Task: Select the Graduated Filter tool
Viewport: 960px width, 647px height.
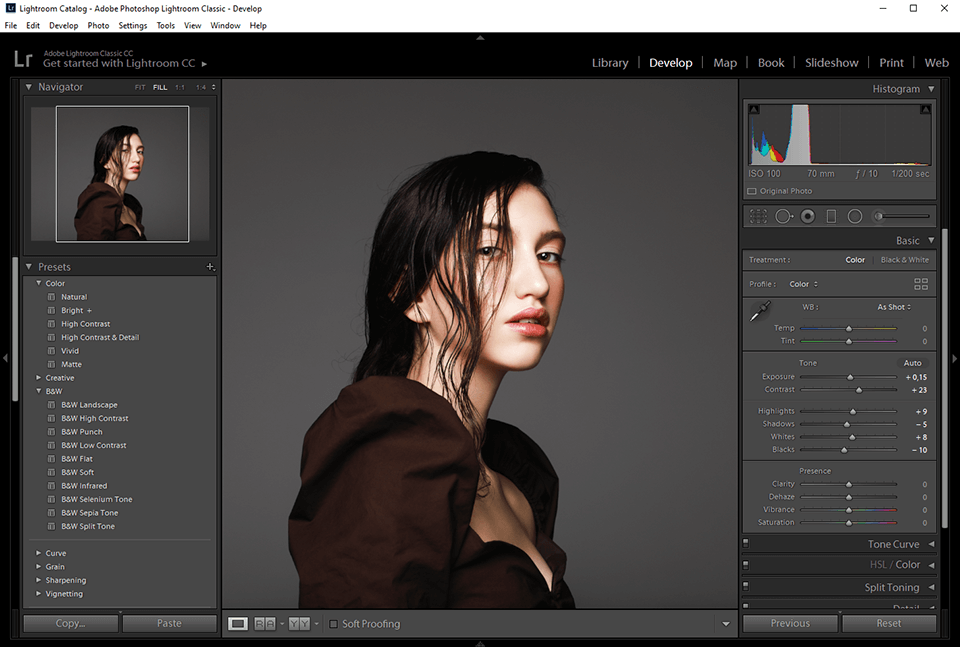Action: 831,215
